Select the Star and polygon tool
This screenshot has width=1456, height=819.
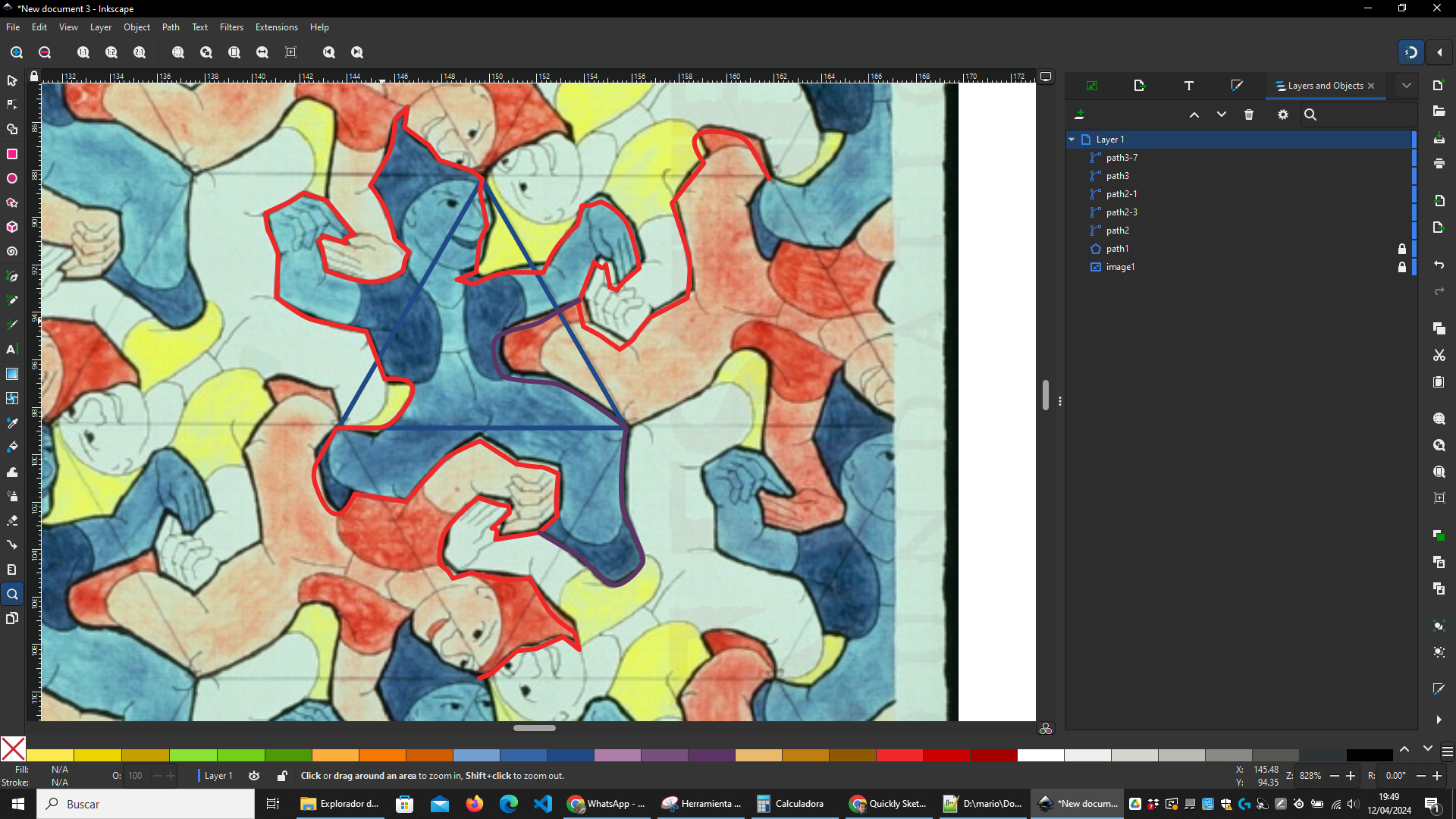12,202
